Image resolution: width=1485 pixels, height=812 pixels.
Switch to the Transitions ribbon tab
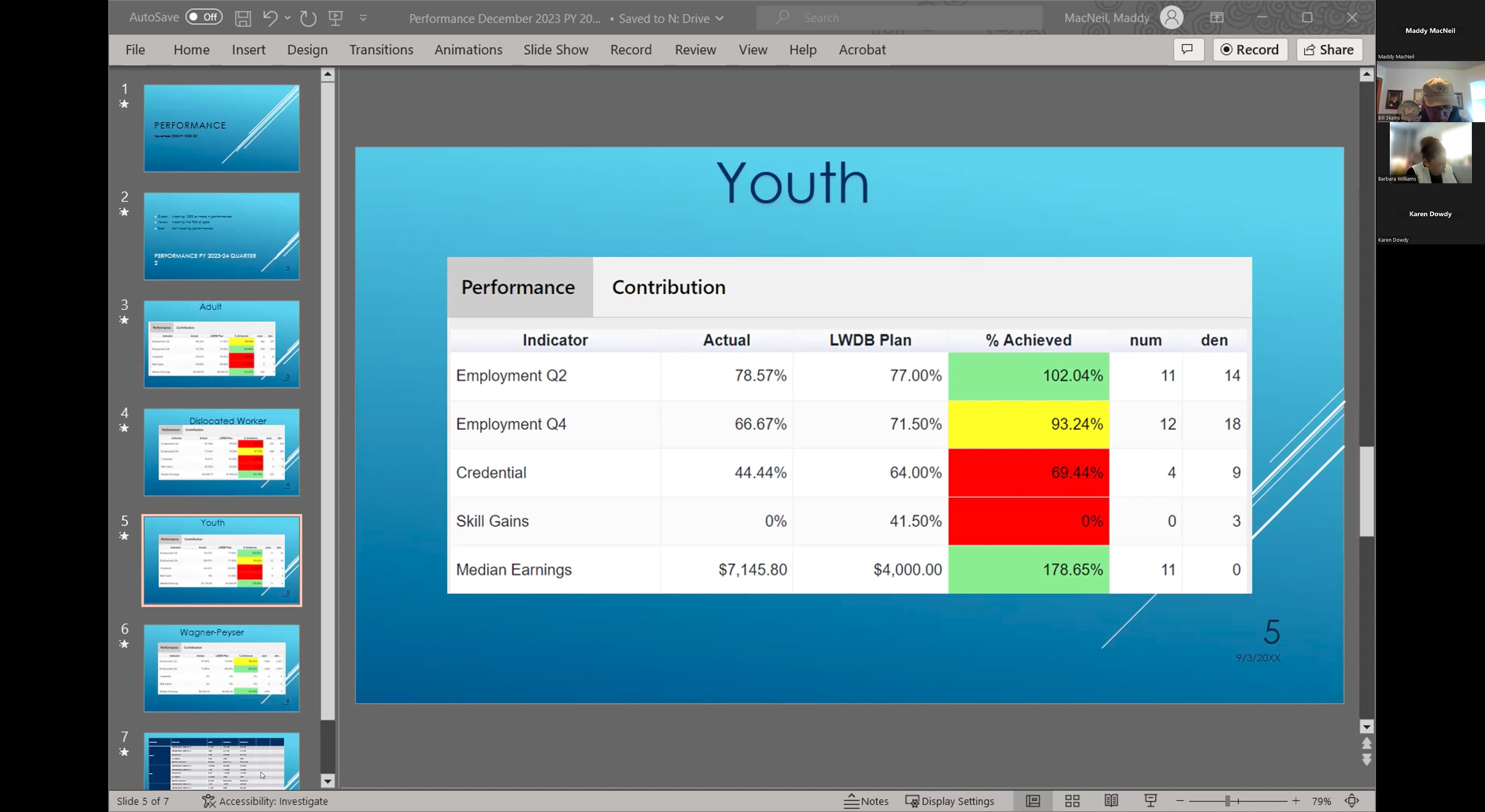point(381,49)
